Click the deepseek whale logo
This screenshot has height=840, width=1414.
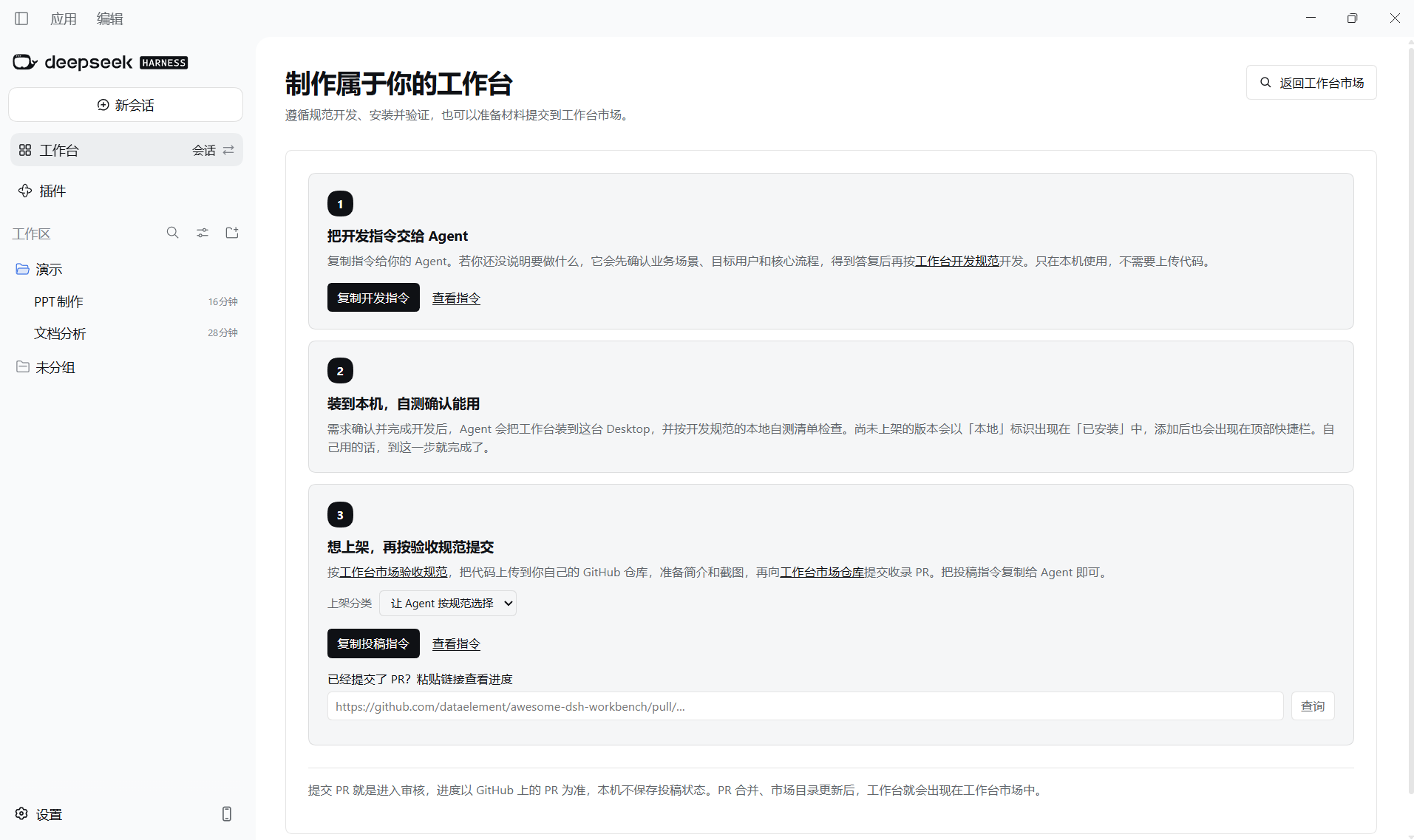point(24,62)
